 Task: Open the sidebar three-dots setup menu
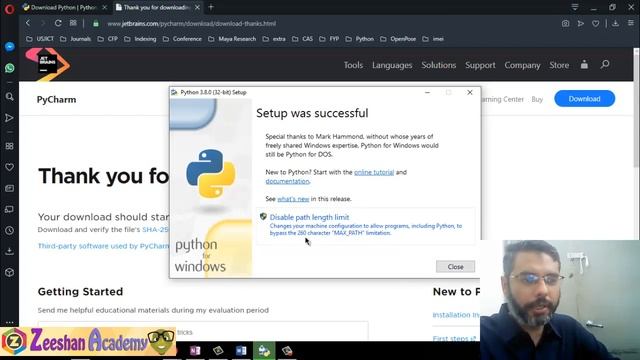tap(9, 322)
